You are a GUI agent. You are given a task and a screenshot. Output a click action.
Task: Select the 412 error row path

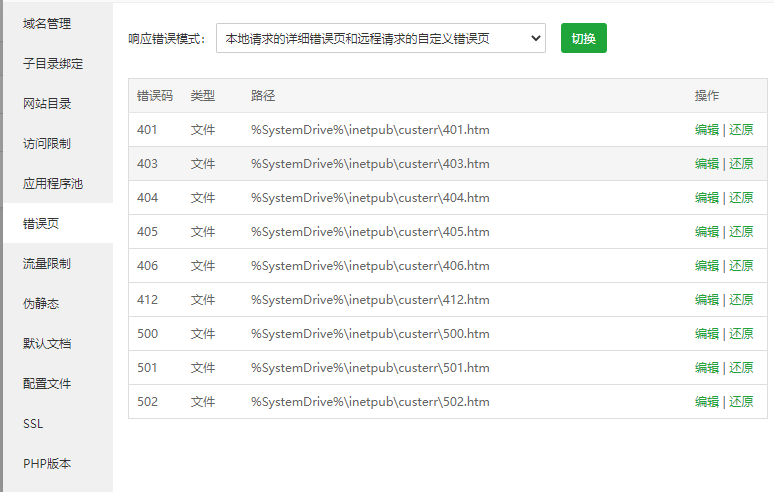pyautogui.click(x=370, y=300)
